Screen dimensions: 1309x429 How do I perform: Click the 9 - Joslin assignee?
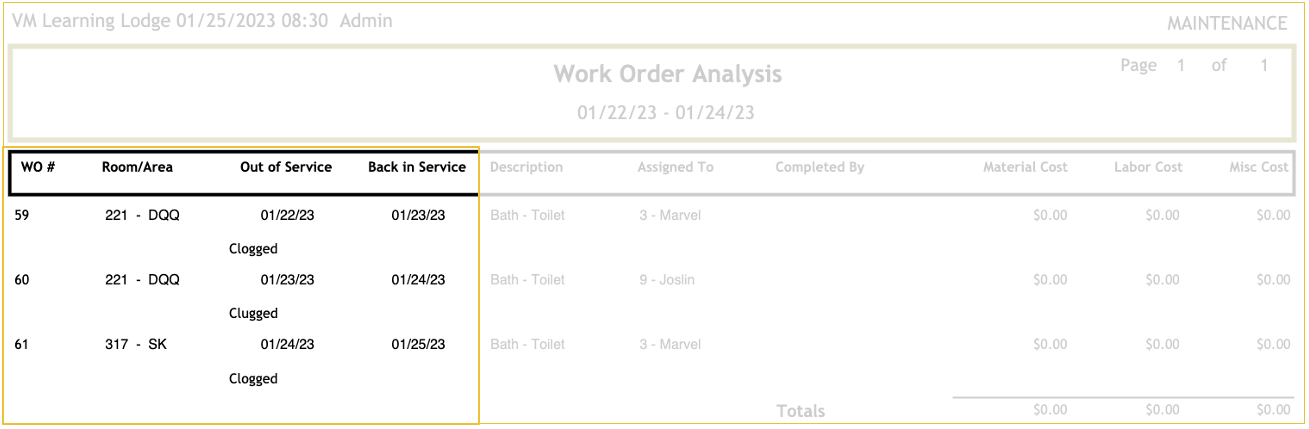(666, 280)
